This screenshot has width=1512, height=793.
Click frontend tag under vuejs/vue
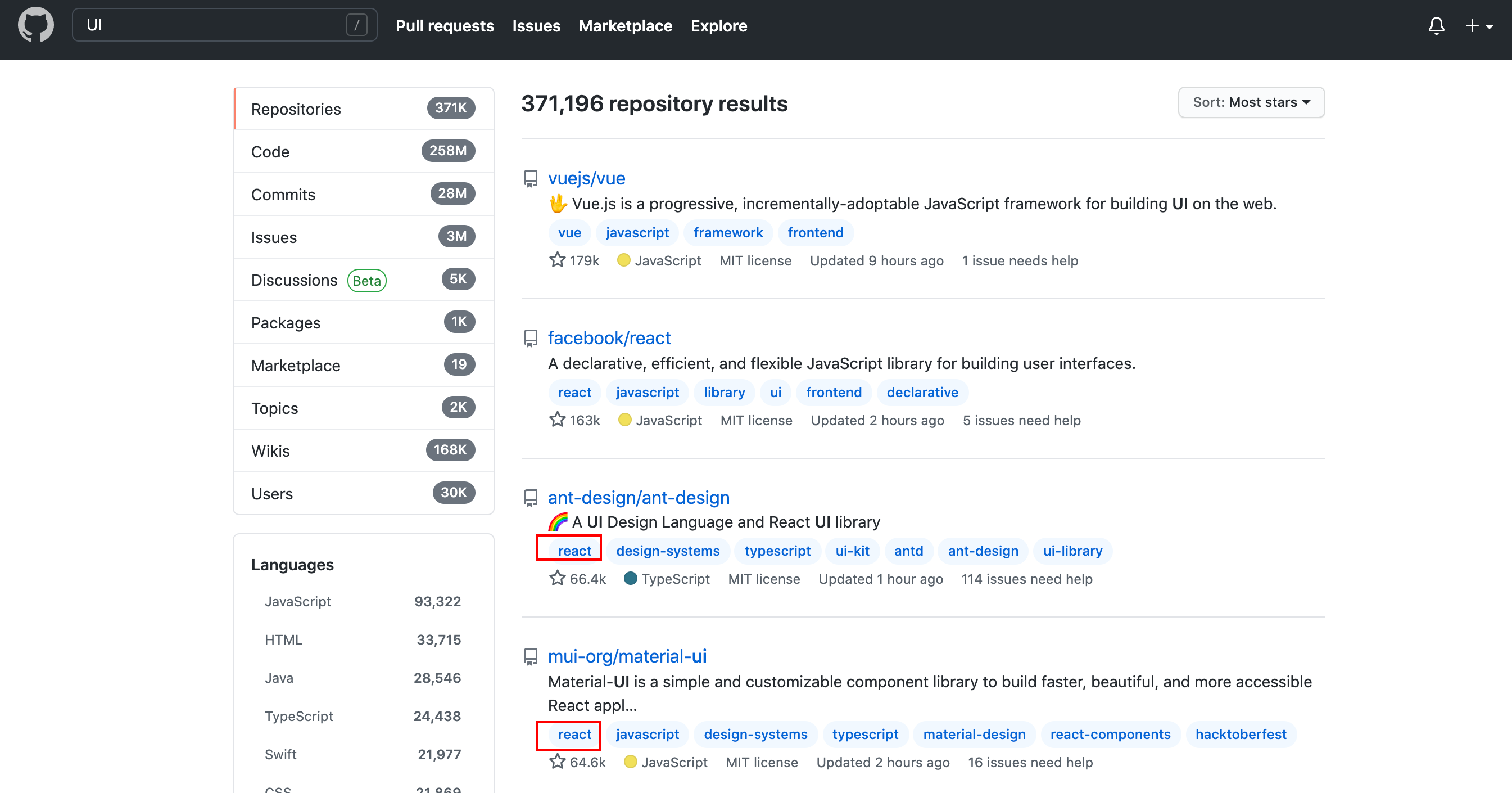[815, 233]
